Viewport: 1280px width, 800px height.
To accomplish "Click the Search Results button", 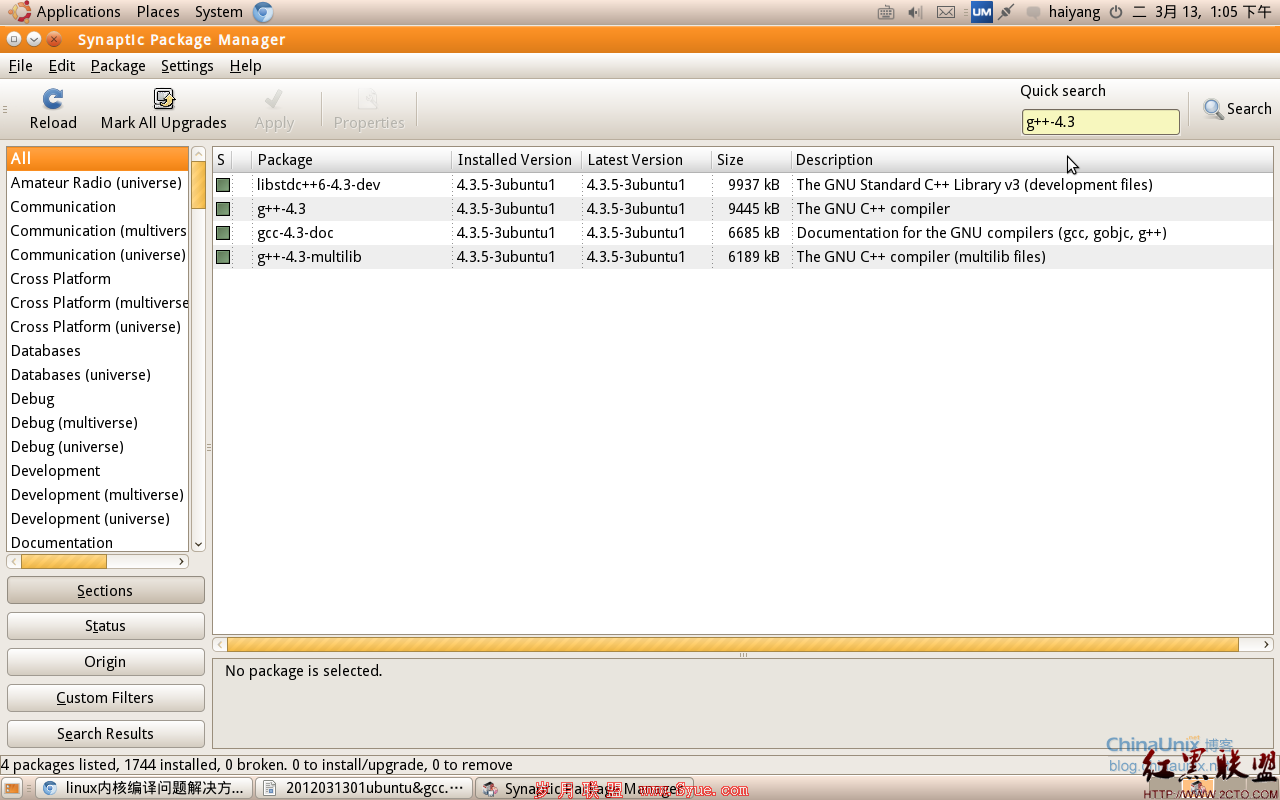I will pyautogui.click(x=105, y=734).
